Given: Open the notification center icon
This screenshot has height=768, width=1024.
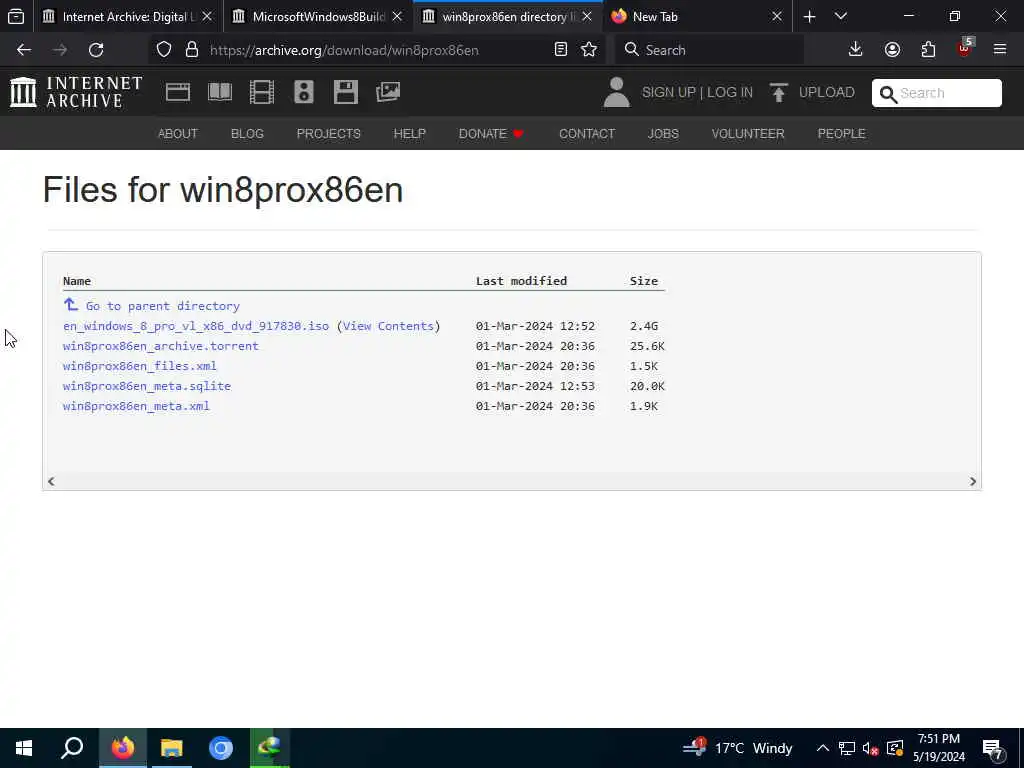Looking at the screenshot, I should point(993,748).
